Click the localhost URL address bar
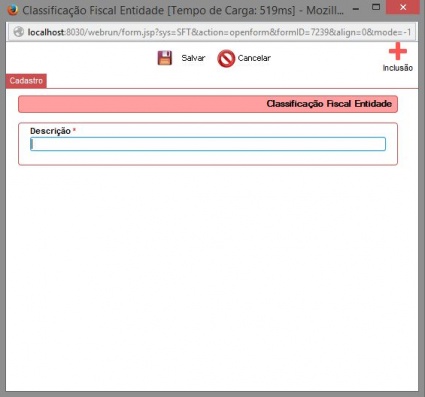The image size is (425, 397). click(219, 32)
